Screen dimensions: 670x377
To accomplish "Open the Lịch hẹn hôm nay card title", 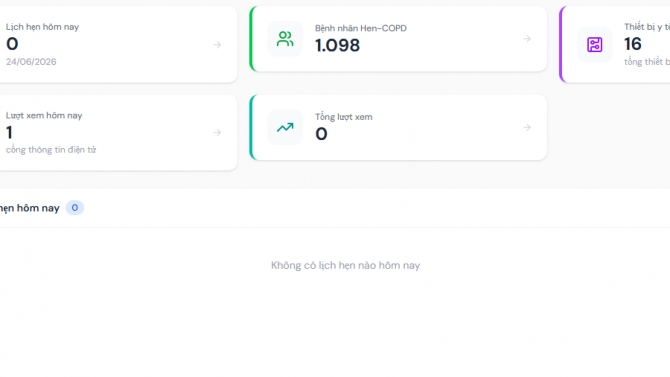I will point(42,27).
